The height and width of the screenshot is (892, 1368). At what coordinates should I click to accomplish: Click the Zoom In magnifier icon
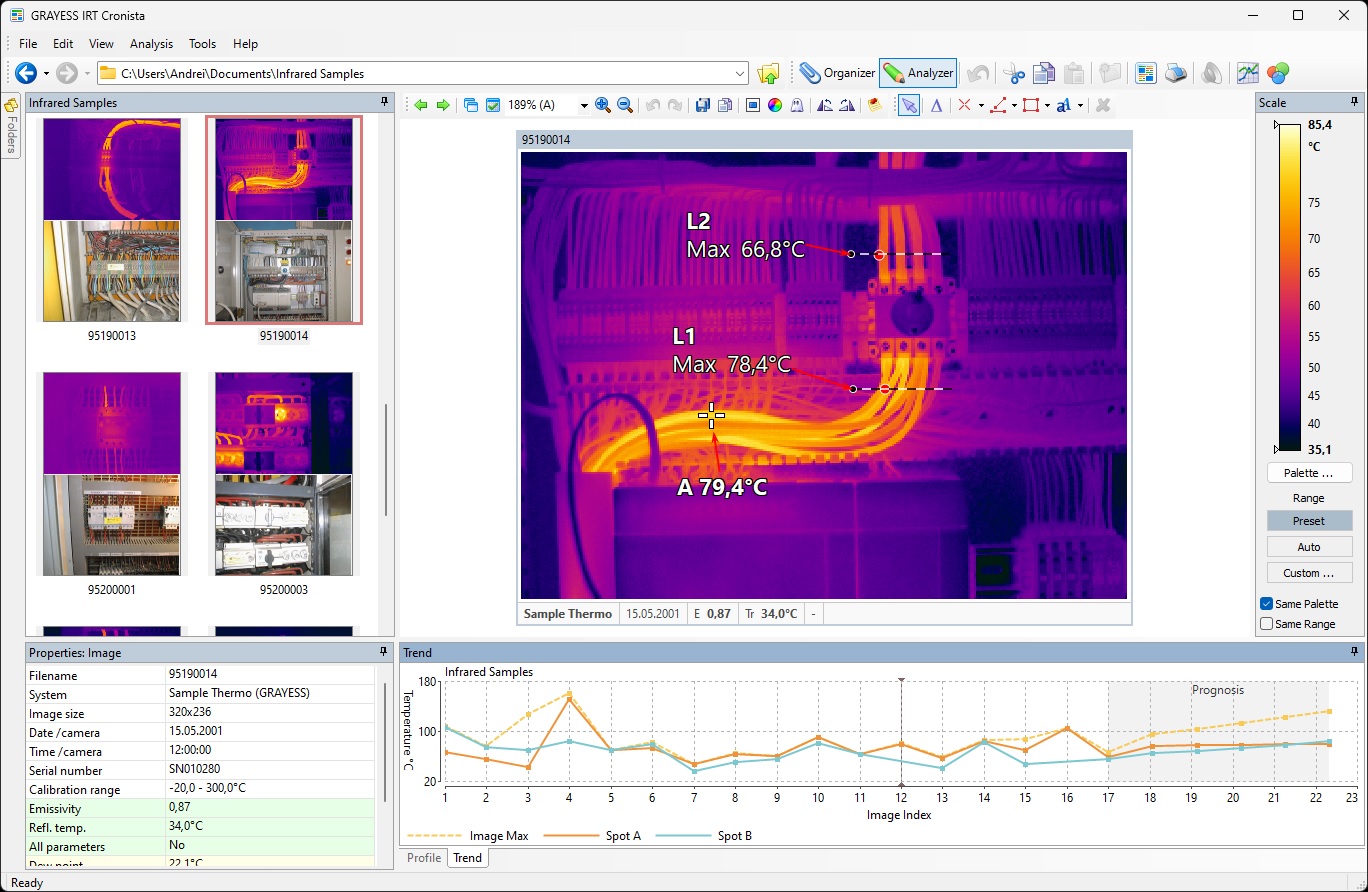(603, 105)
